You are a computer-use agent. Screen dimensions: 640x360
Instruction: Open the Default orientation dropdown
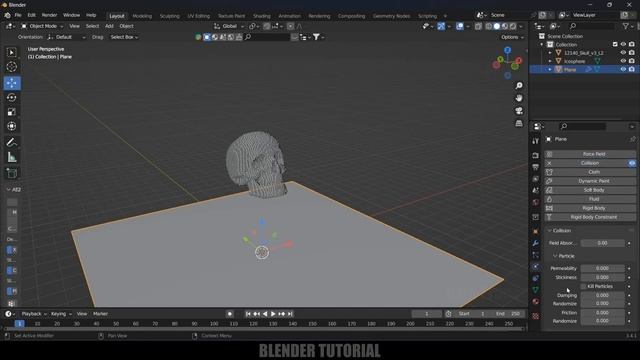click(66, 37)
